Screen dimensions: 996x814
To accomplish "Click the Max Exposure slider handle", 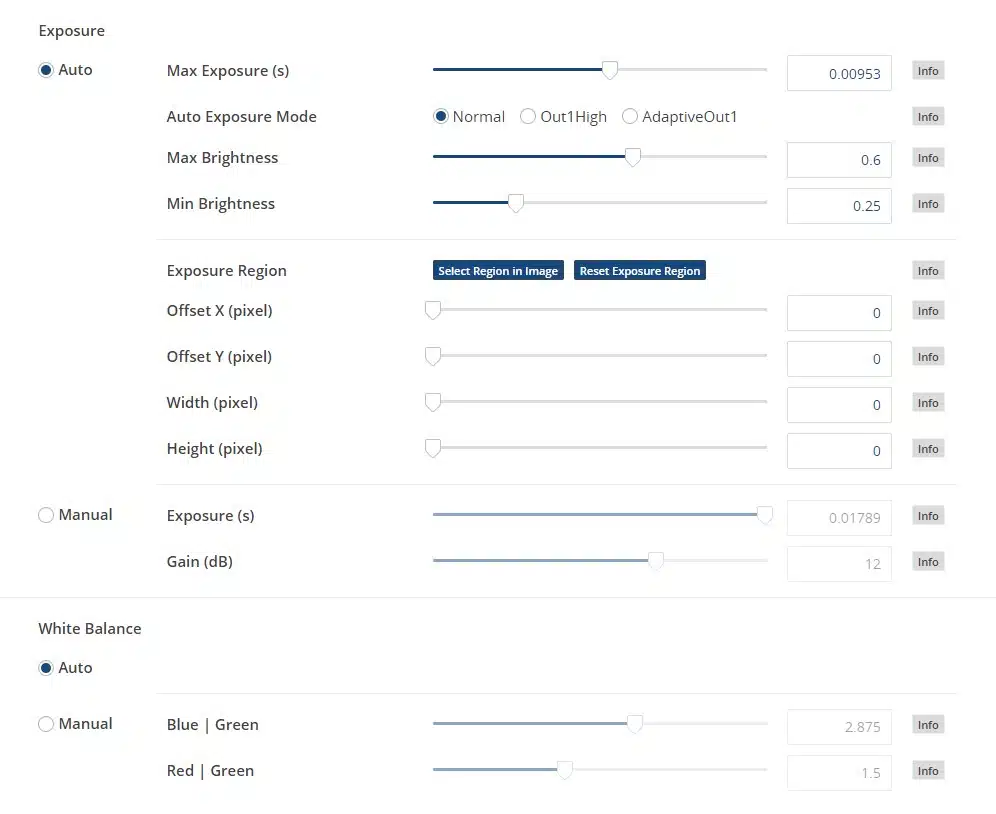I will point(610,70).
